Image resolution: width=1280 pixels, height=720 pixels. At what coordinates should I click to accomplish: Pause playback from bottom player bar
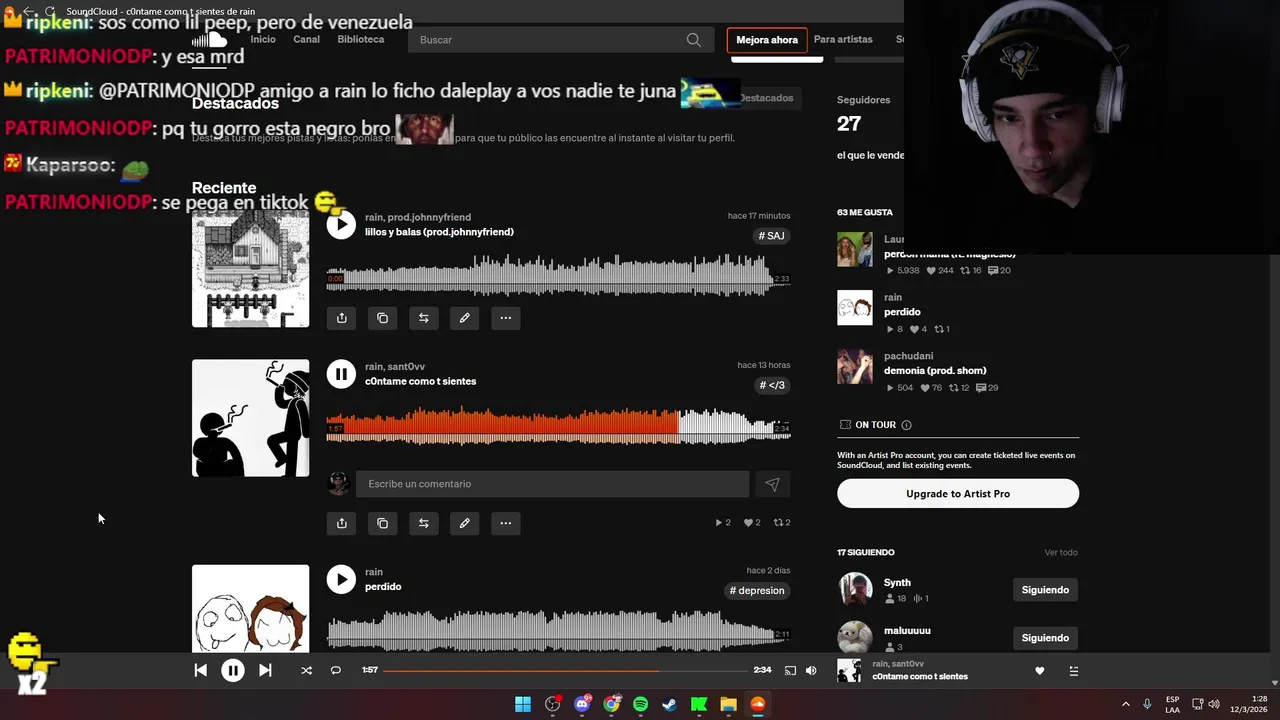232,671
